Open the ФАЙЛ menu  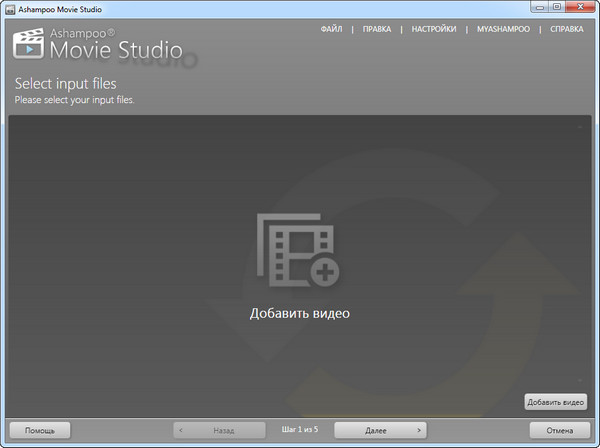[x=331, y=29]
